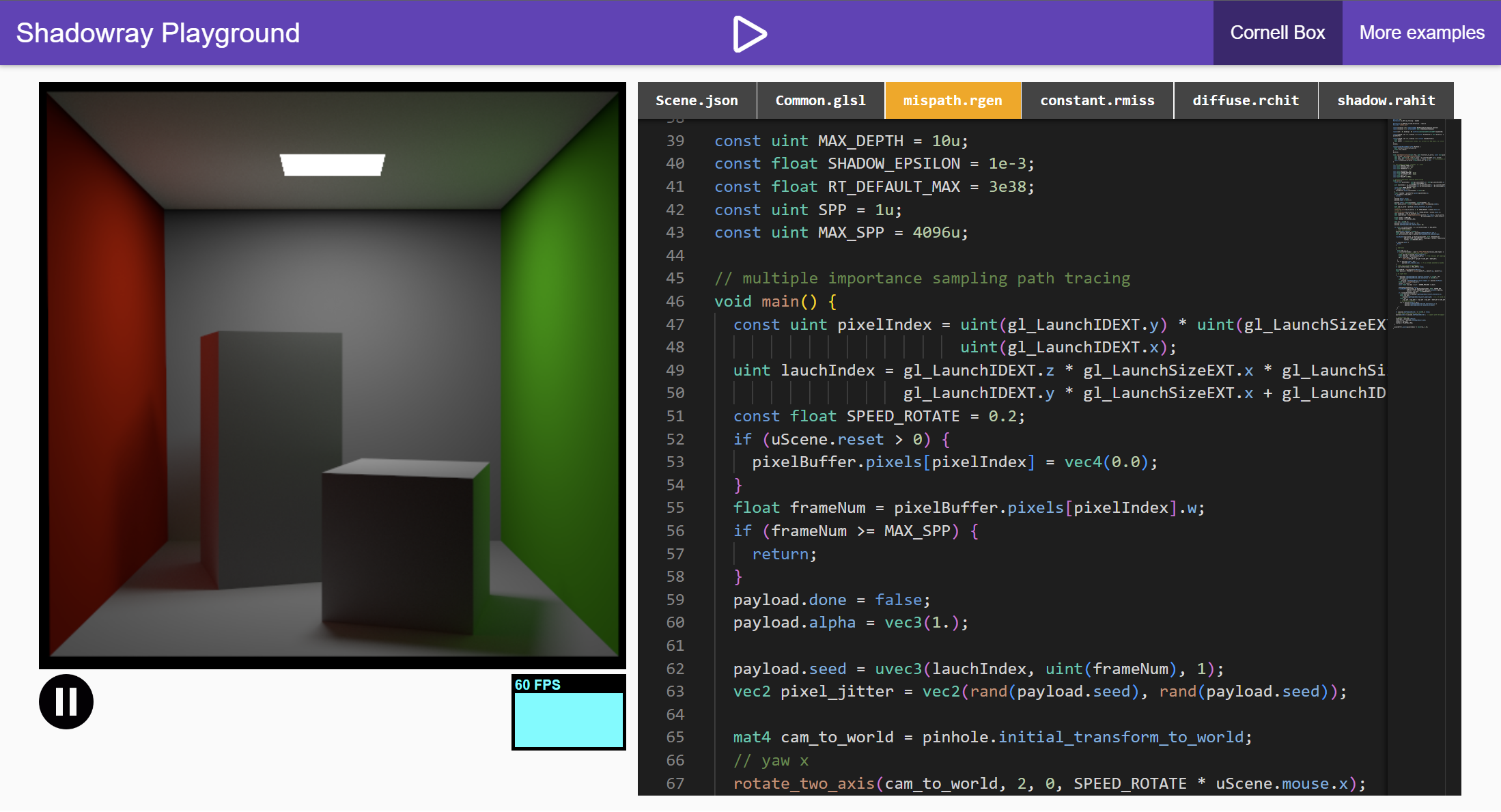The width and height of the screenshot is (1501, 812).
Task: Place cursor on MAX_DEPTH constant line
Action: 860,141
